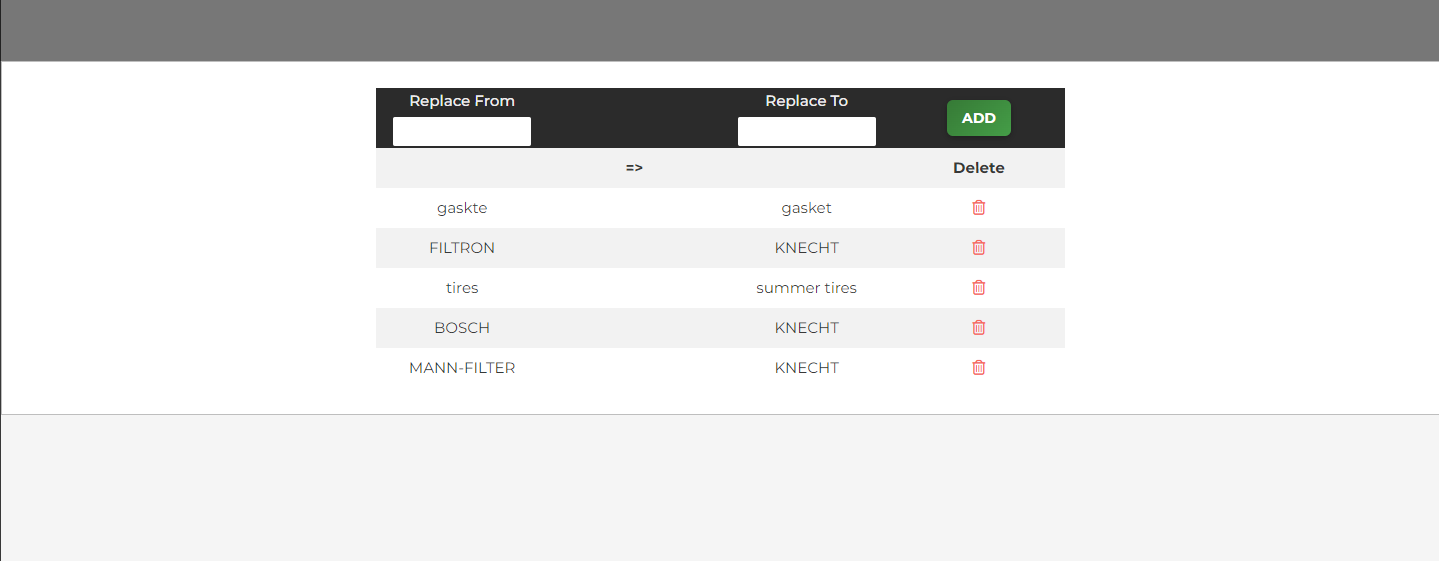Click the 'summer tires' replacement text
Image resolution: width=1439 pixels, height=561 pixels.
point(806,288)
